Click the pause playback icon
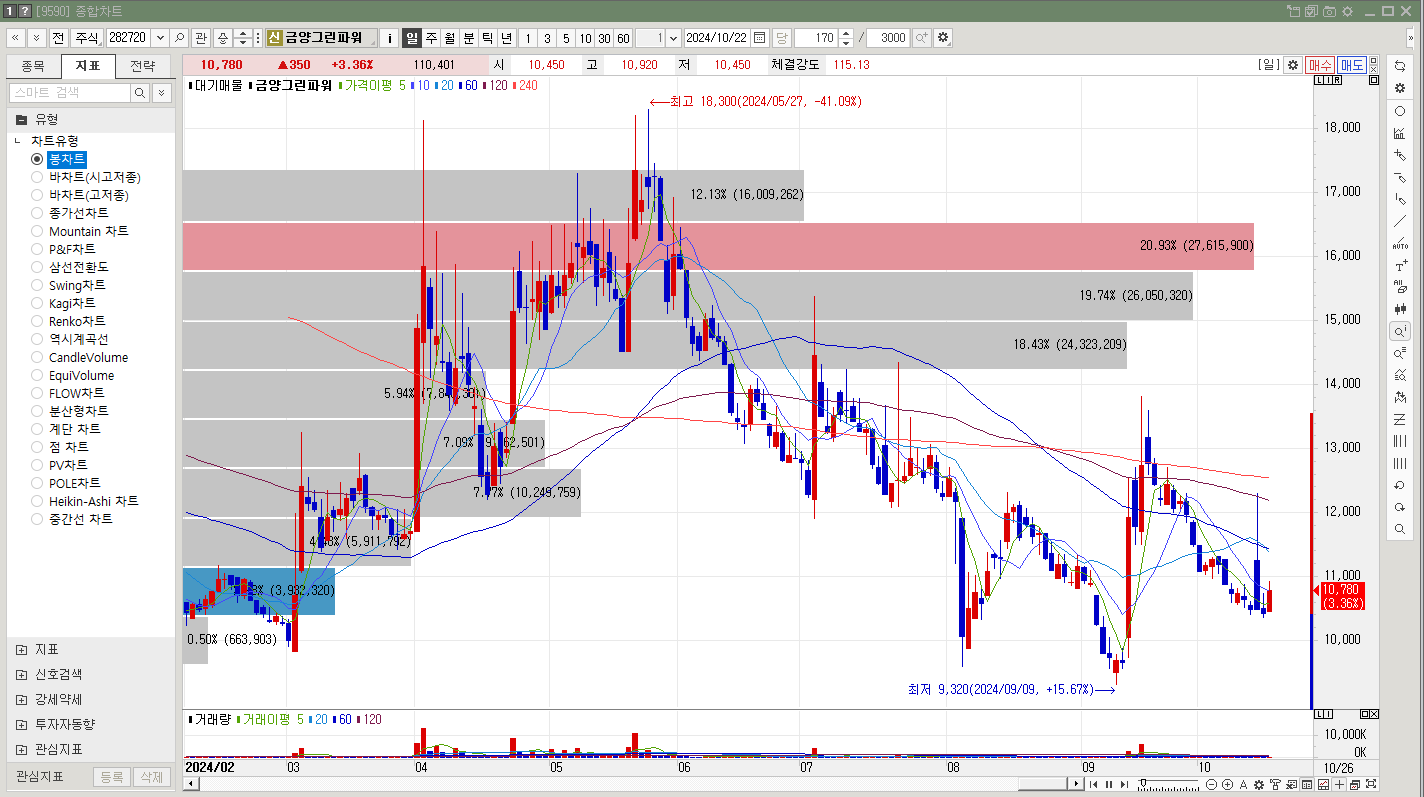 click(x=1109, y=785)
